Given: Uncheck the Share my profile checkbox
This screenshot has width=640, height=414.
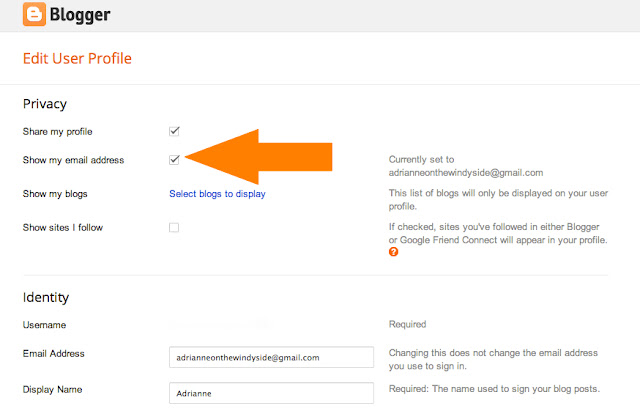Looking at the screenshot, I should pos(174,131).
